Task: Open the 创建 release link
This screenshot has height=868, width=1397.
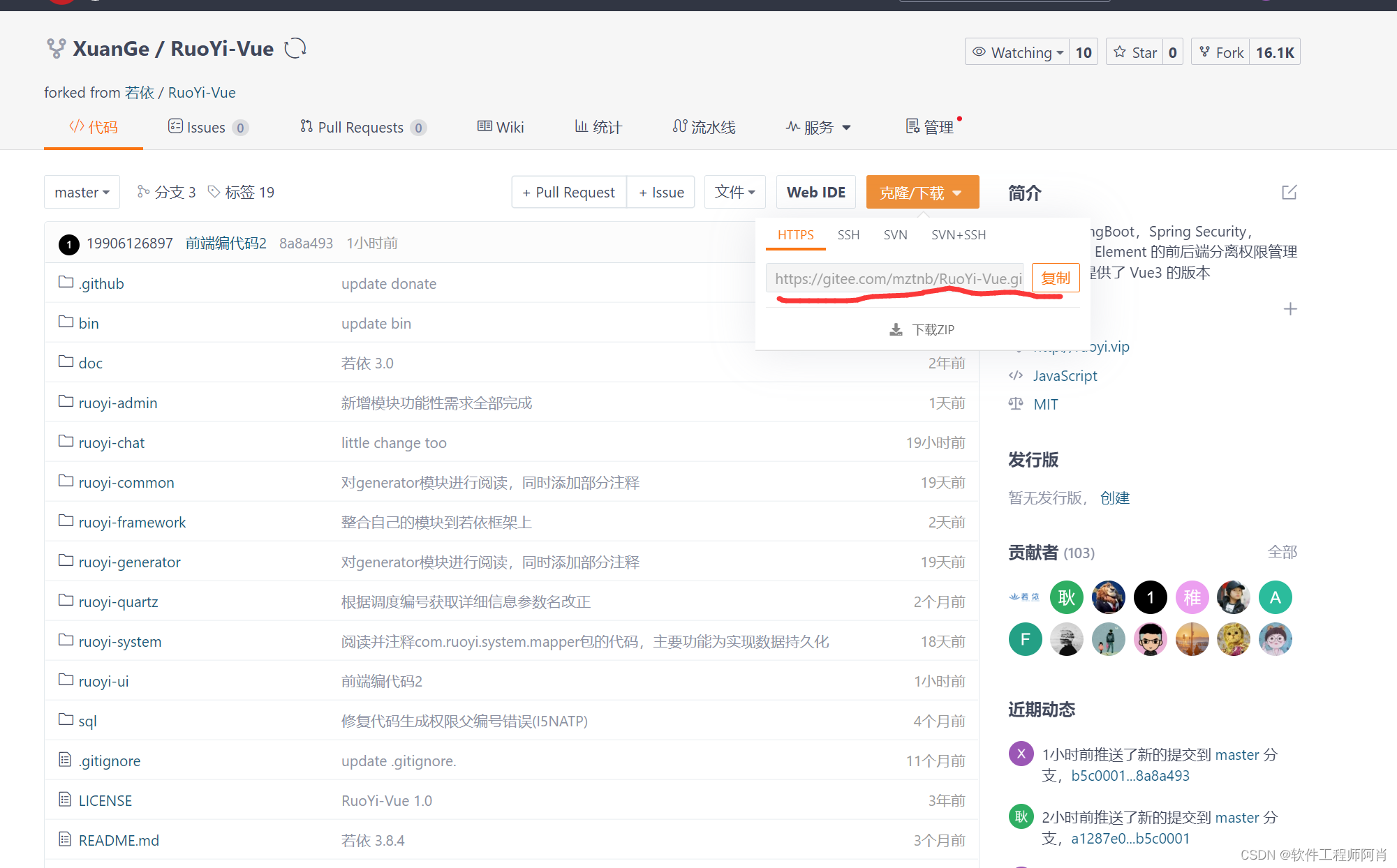Action: 1115,497
